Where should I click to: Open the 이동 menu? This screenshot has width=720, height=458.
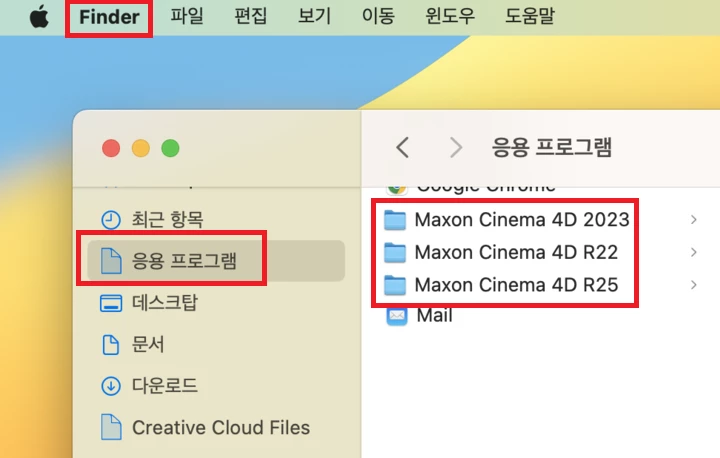click(x=378, y=16)
